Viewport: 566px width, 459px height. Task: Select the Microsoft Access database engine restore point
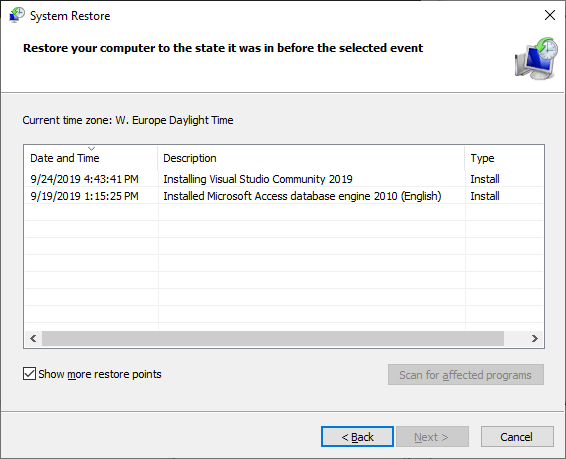coord(284,196)
